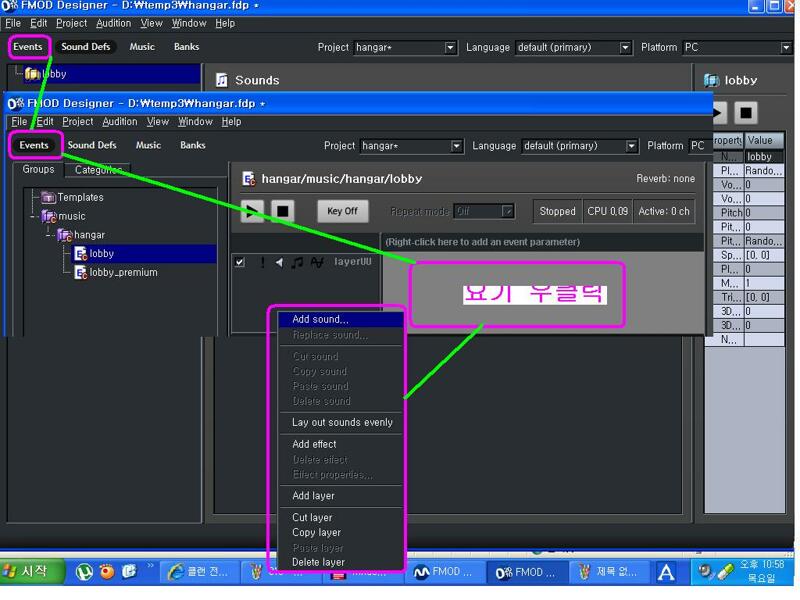This screenshot has height=600, width=800.
Task: Stop the lobby event in front window
Action: click(282, 211)
